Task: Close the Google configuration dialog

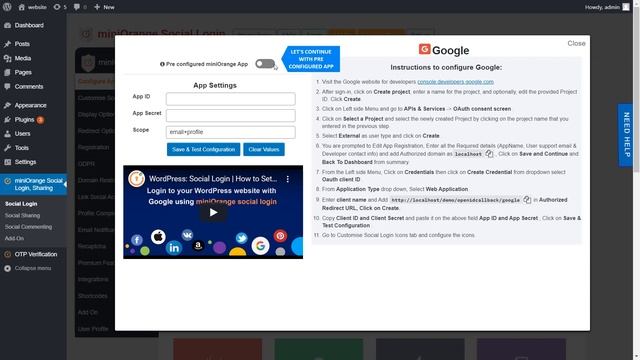Action: [x=576, y=43]
